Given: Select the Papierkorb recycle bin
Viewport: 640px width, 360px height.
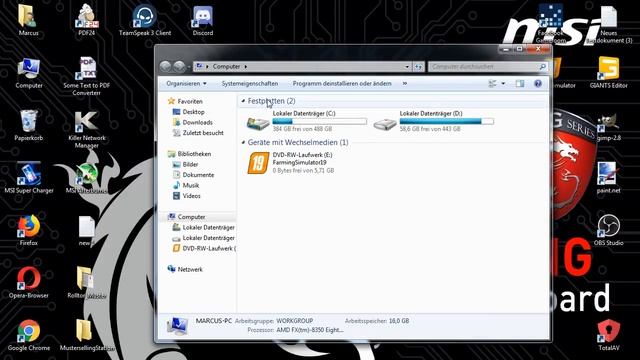Looking at the screenshot, I should [x=29, y=126].
